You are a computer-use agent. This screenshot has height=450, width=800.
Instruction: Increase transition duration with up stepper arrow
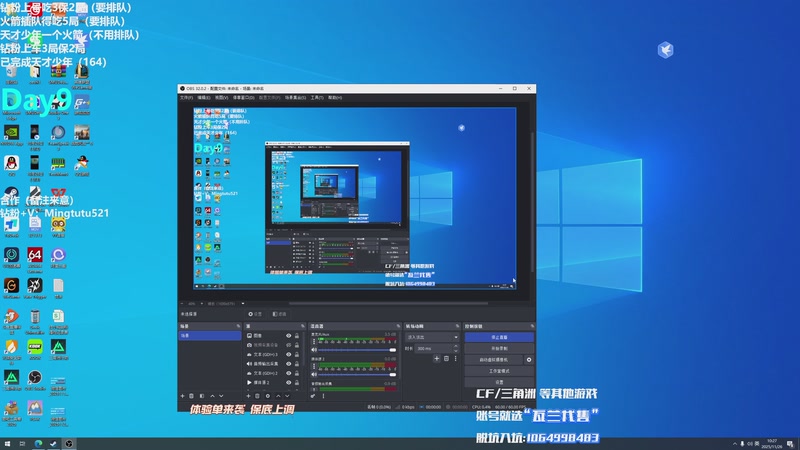click(x=456, y=346)
